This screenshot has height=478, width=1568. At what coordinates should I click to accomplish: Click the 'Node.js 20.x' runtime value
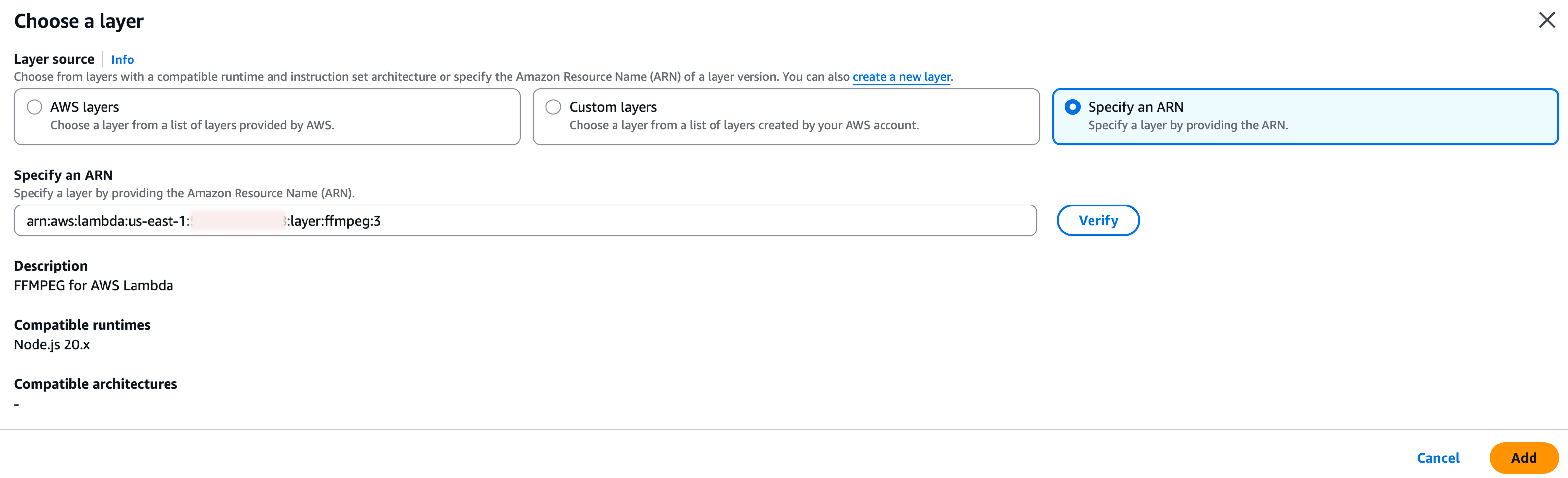click(x=52, y=344)
